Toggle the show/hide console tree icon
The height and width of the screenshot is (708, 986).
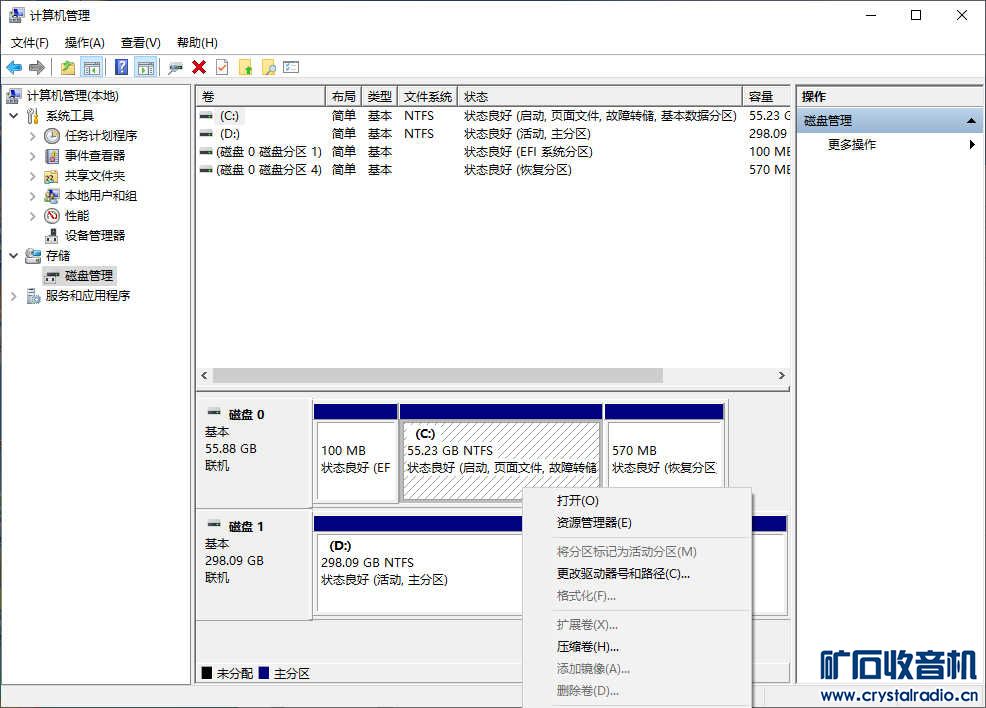point(92,67)
